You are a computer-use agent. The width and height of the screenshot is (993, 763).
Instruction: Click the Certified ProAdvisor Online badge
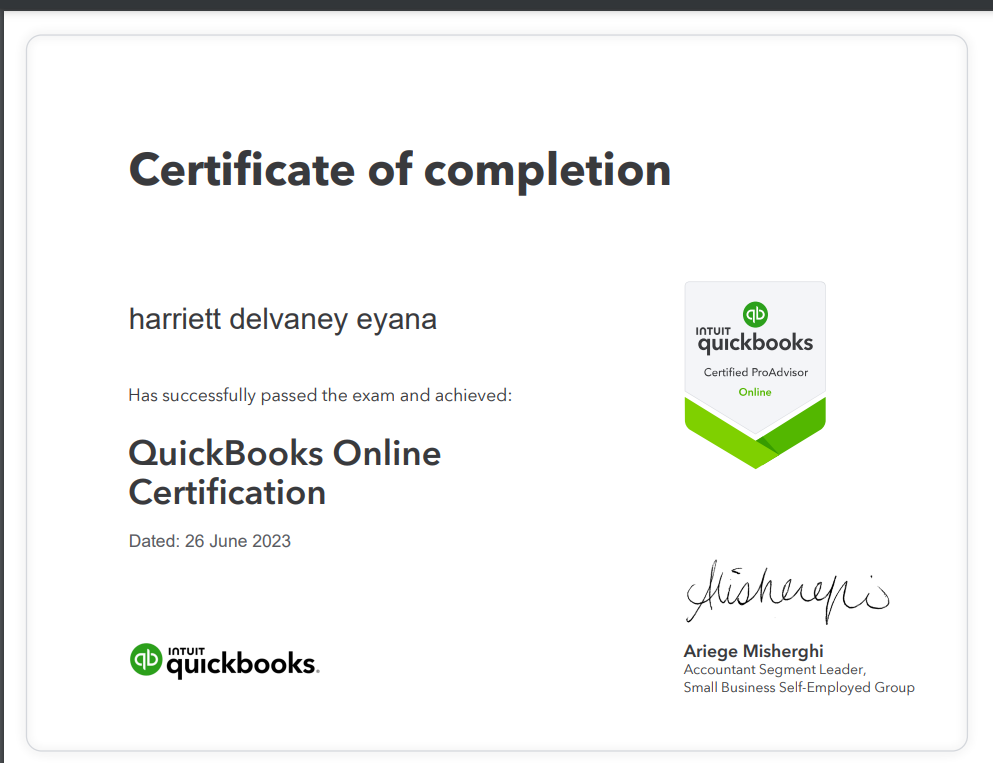click(755, 375)
